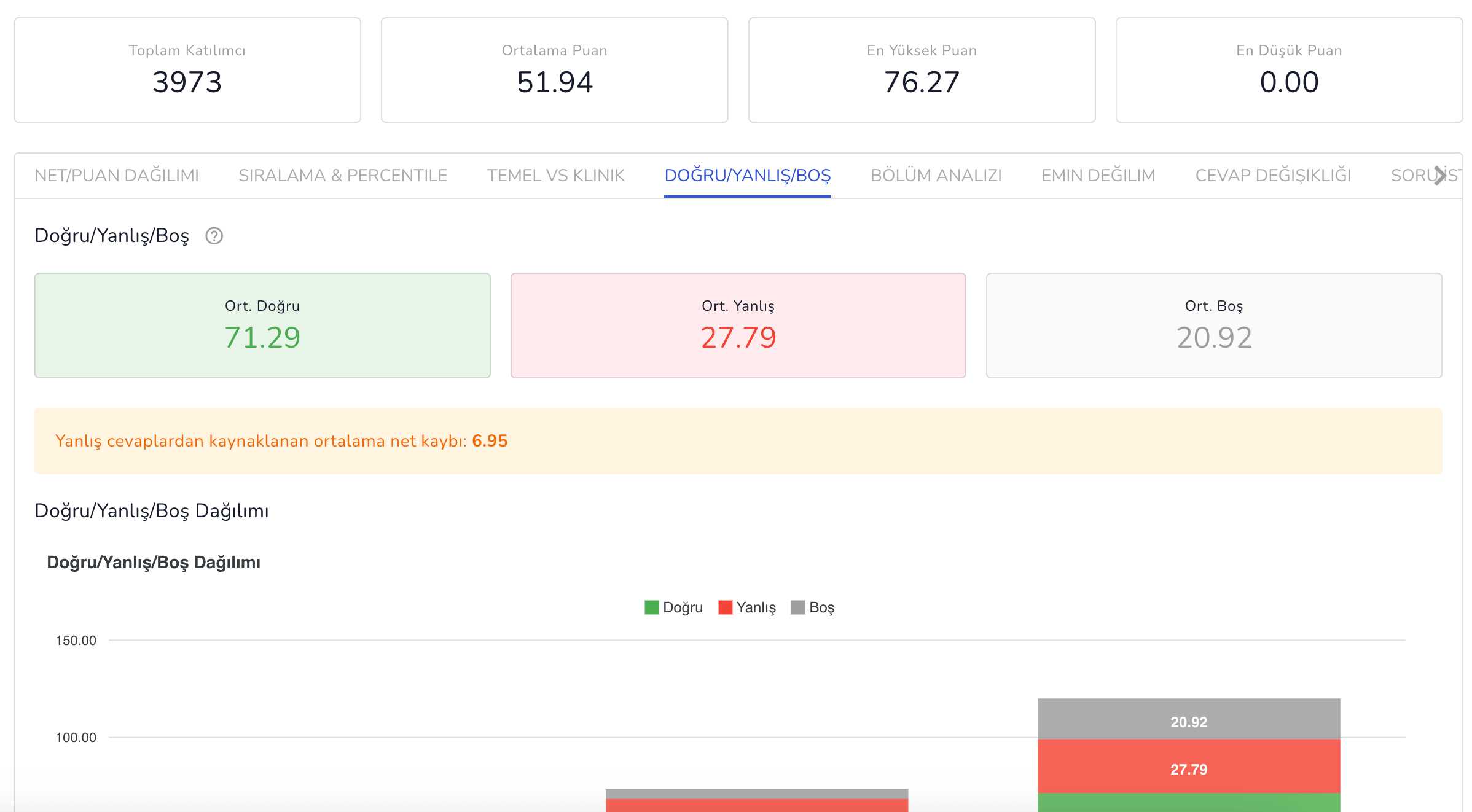
Task: Click the 150.00 y-axis label
Action: [76, 641]
